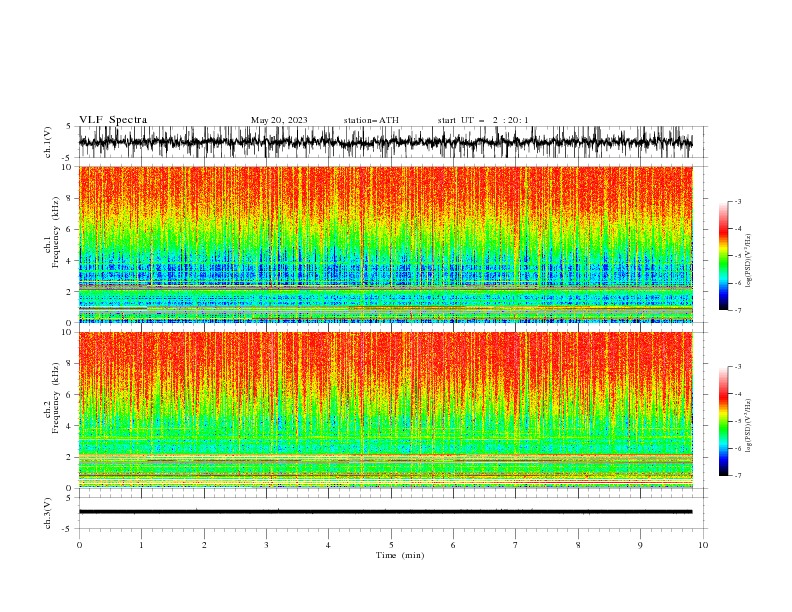Click the ch.1 color bar log(PSD) label

click(x=749, y=261)
